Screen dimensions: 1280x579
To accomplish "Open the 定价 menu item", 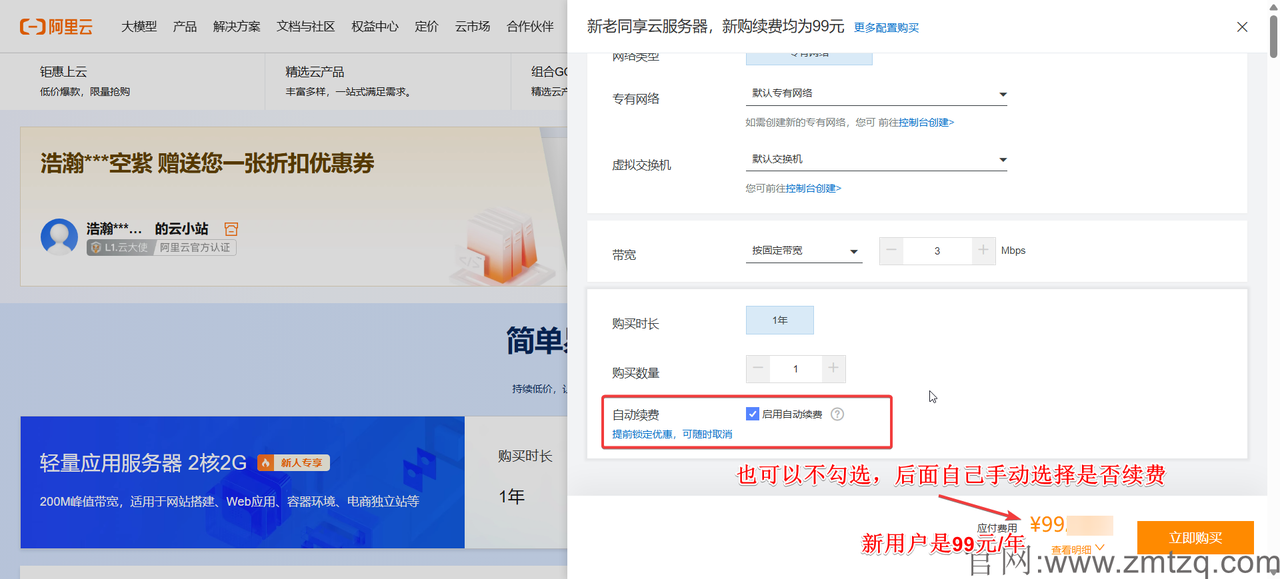I will tap(426, 27).
